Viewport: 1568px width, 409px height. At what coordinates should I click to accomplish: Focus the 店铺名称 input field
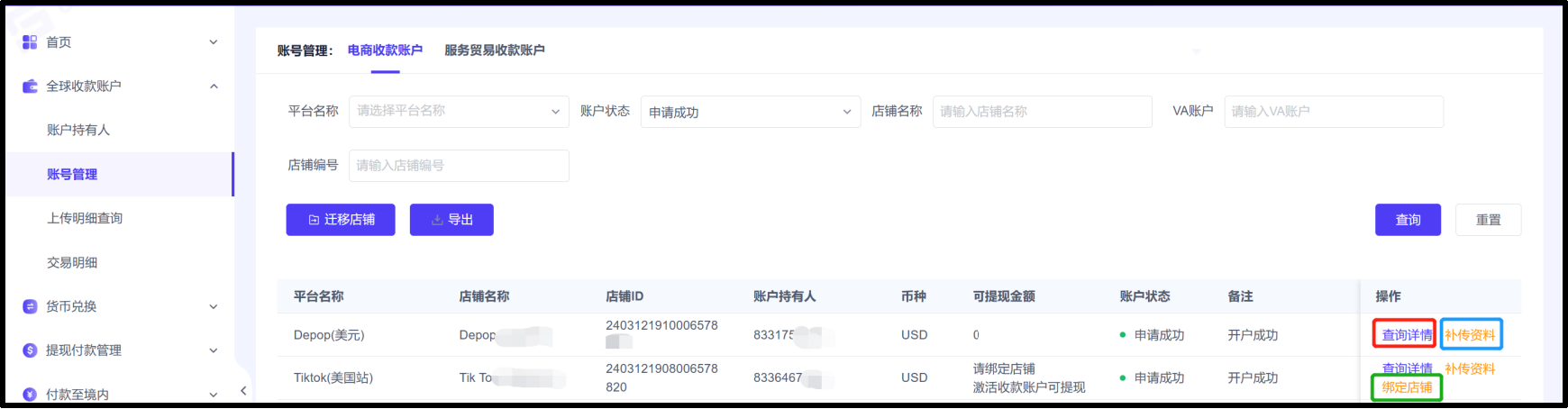[1042, 112]
